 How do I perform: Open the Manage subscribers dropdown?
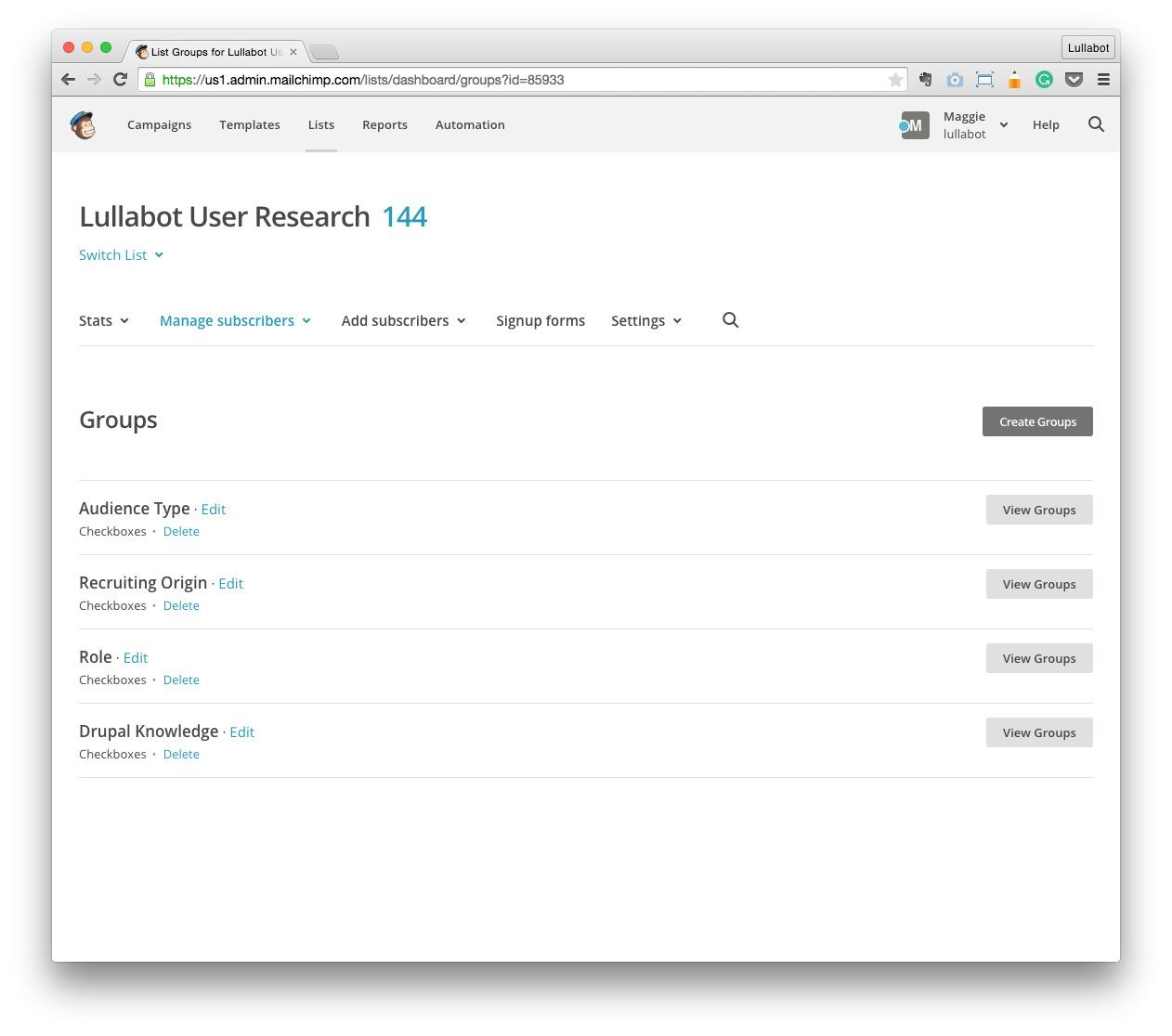point(235,321)
